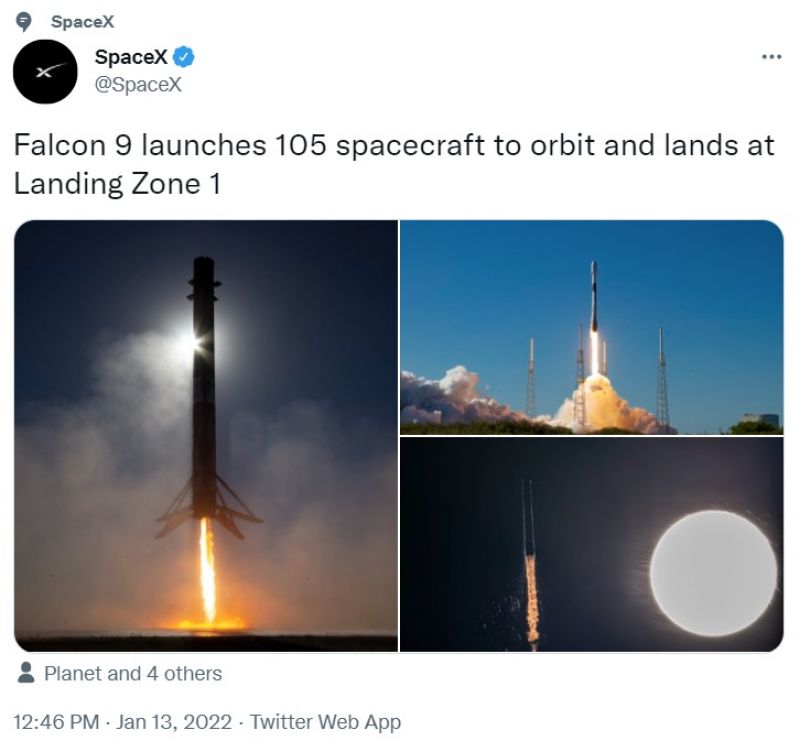Viewport: 800px width, 741px height.
Task: Open the @SpaceX handle link
Action: pos(137,84)
